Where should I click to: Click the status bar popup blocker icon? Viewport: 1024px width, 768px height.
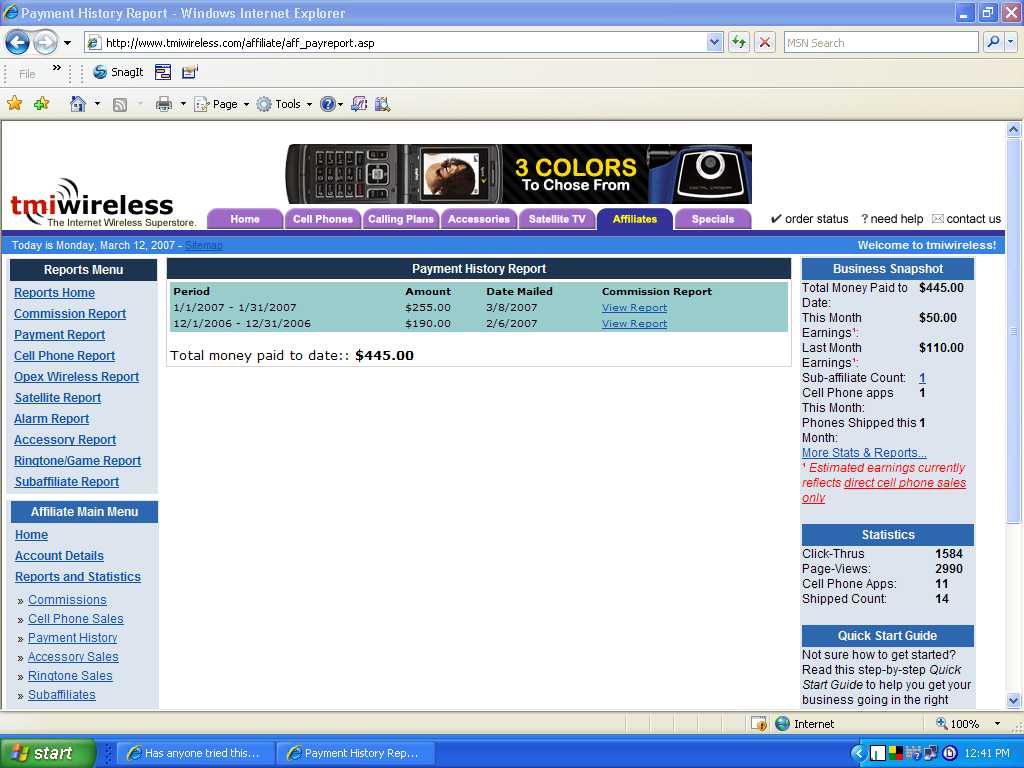(x=759, y=724)
